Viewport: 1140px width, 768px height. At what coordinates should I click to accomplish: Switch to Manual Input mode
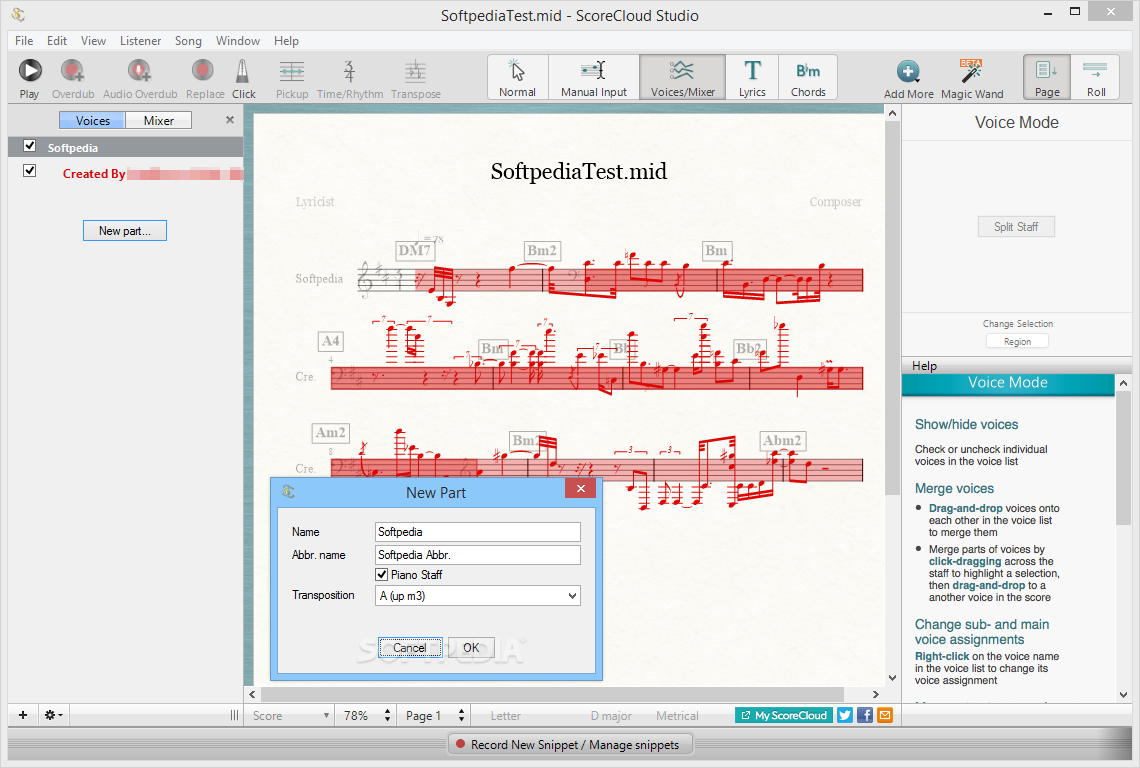(x=594, y=77)
